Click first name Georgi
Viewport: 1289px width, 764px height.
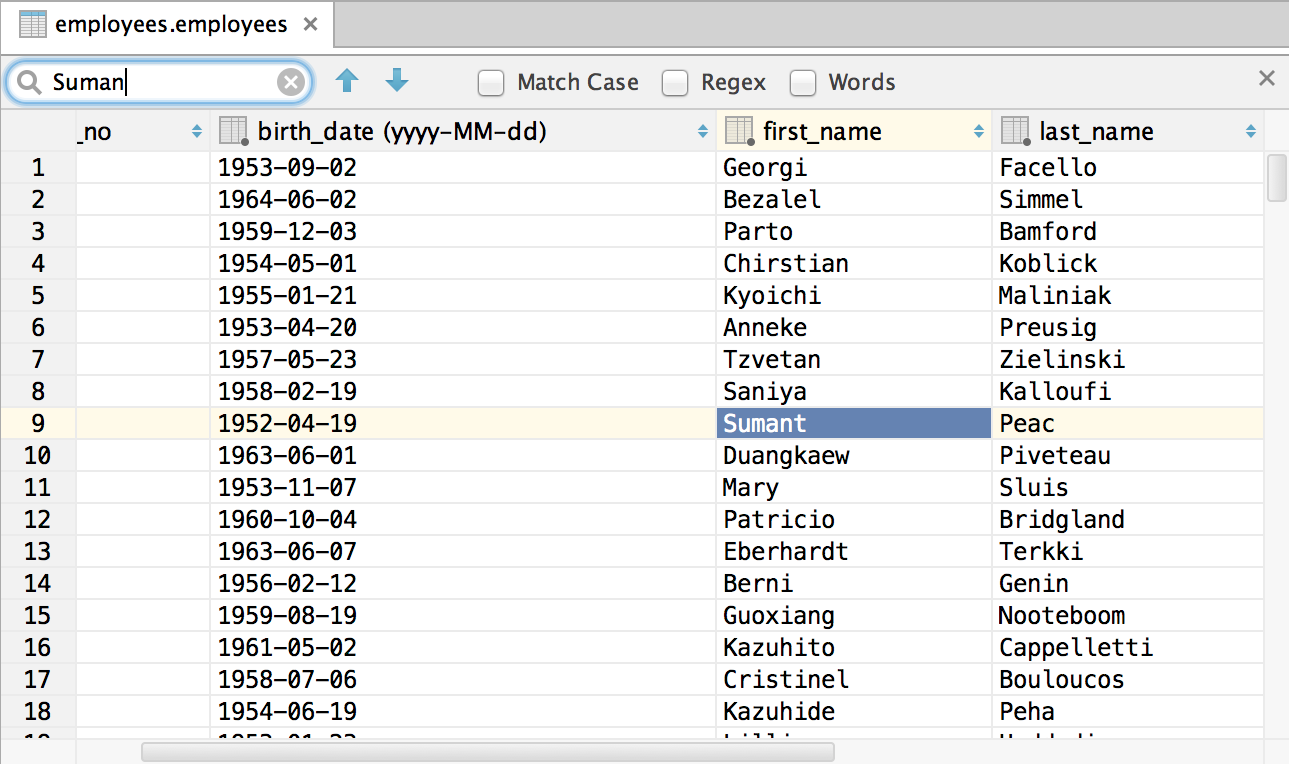coord(765,167)
